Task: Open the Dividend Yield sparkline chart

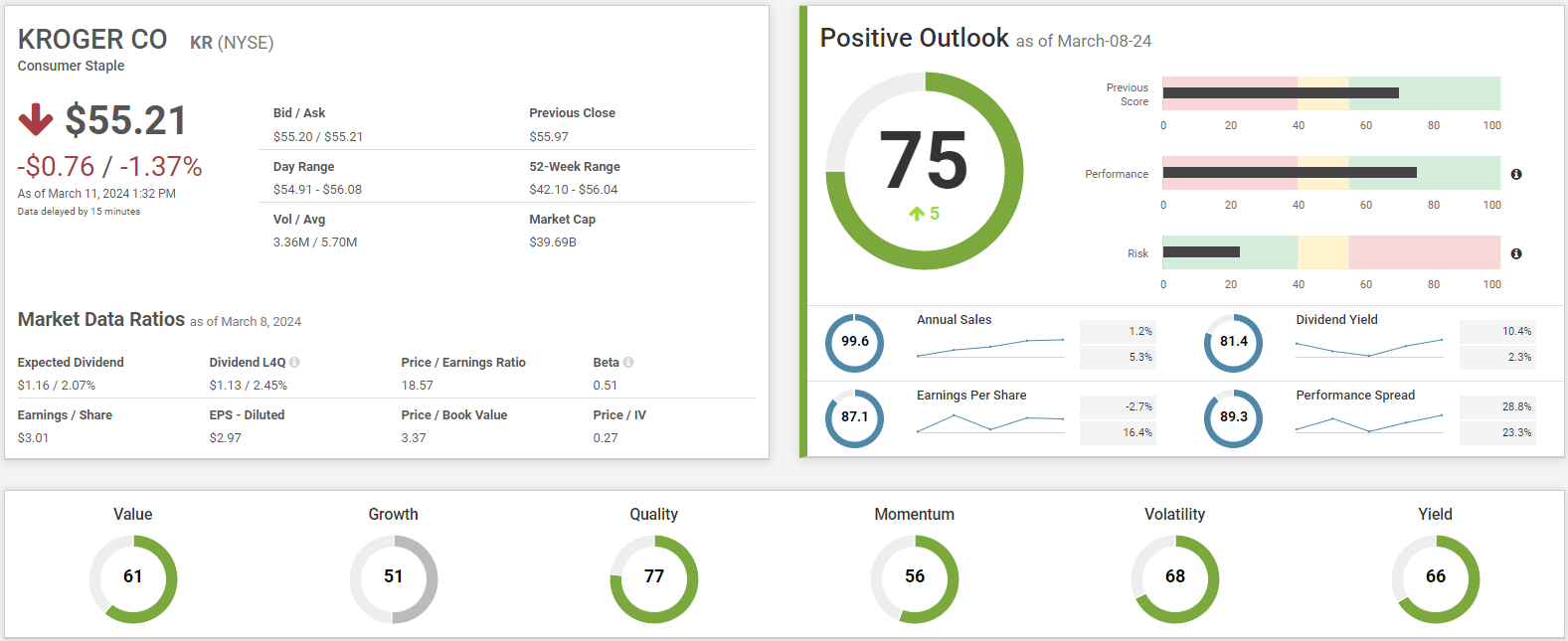Action: pos(1369,347)
